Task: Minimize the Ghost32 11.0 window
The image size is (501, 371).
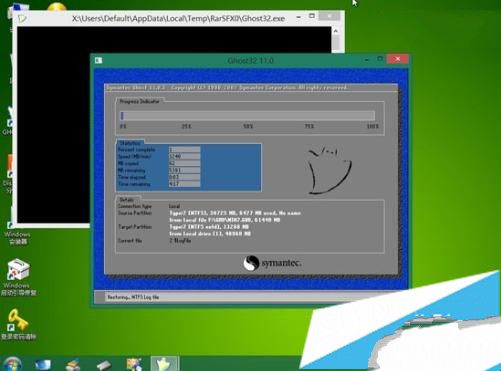Action: coord(367,60)
